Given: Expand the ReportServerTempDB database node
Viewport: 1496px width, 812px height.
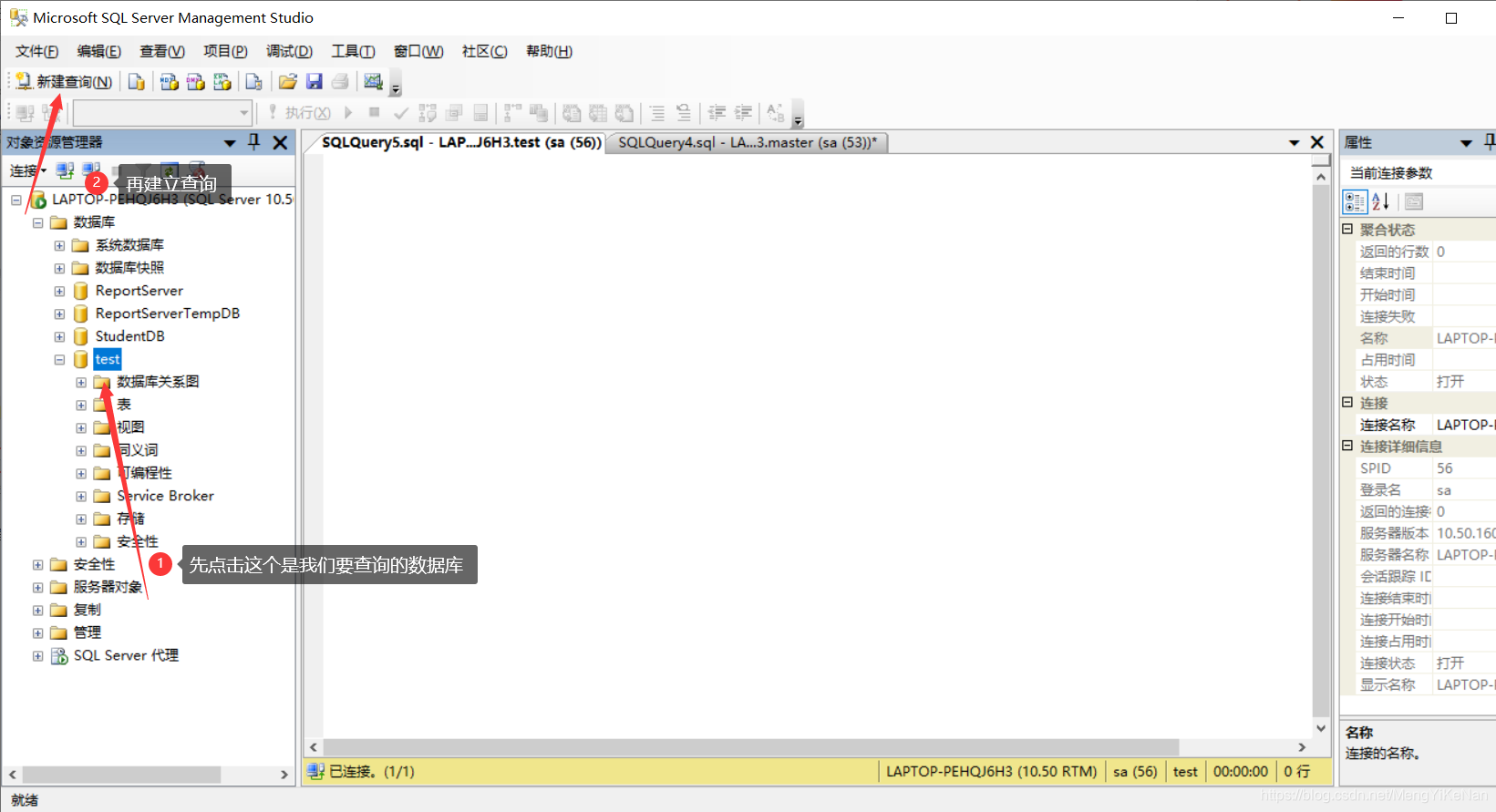Looking at the screenshot, I should pos(59,313).
